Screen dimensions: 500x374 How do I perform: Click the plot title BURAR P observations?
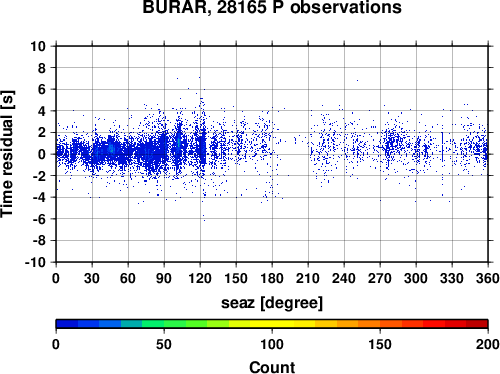[272, 7]
